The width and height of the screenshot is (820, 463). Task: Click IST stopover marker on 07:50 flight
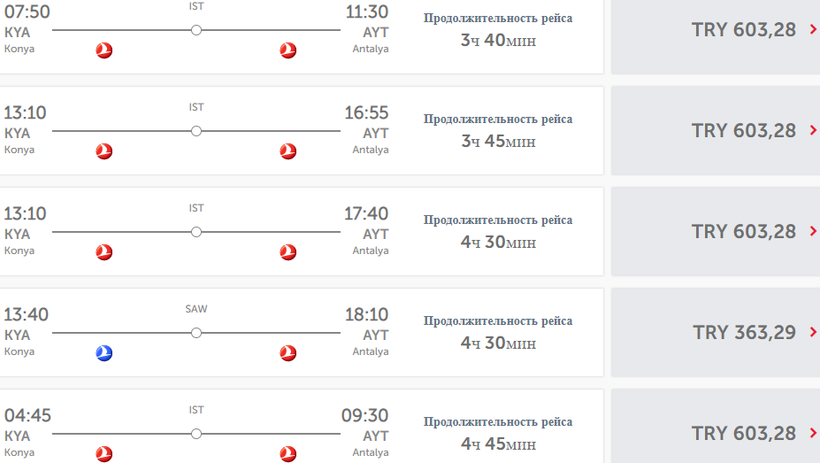tap(196, 31)
